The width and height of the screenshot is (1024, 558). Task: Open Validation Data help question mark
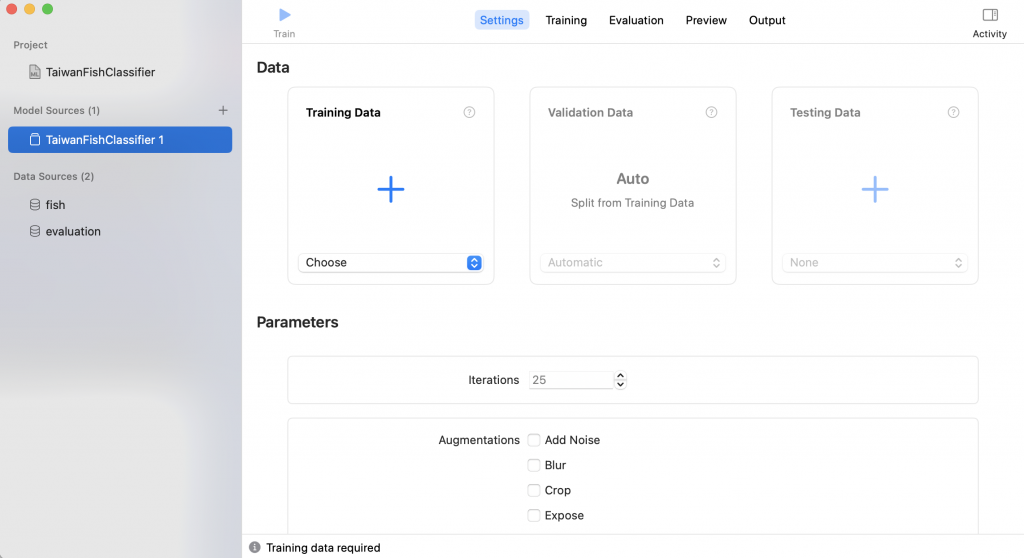pos(711,112)
